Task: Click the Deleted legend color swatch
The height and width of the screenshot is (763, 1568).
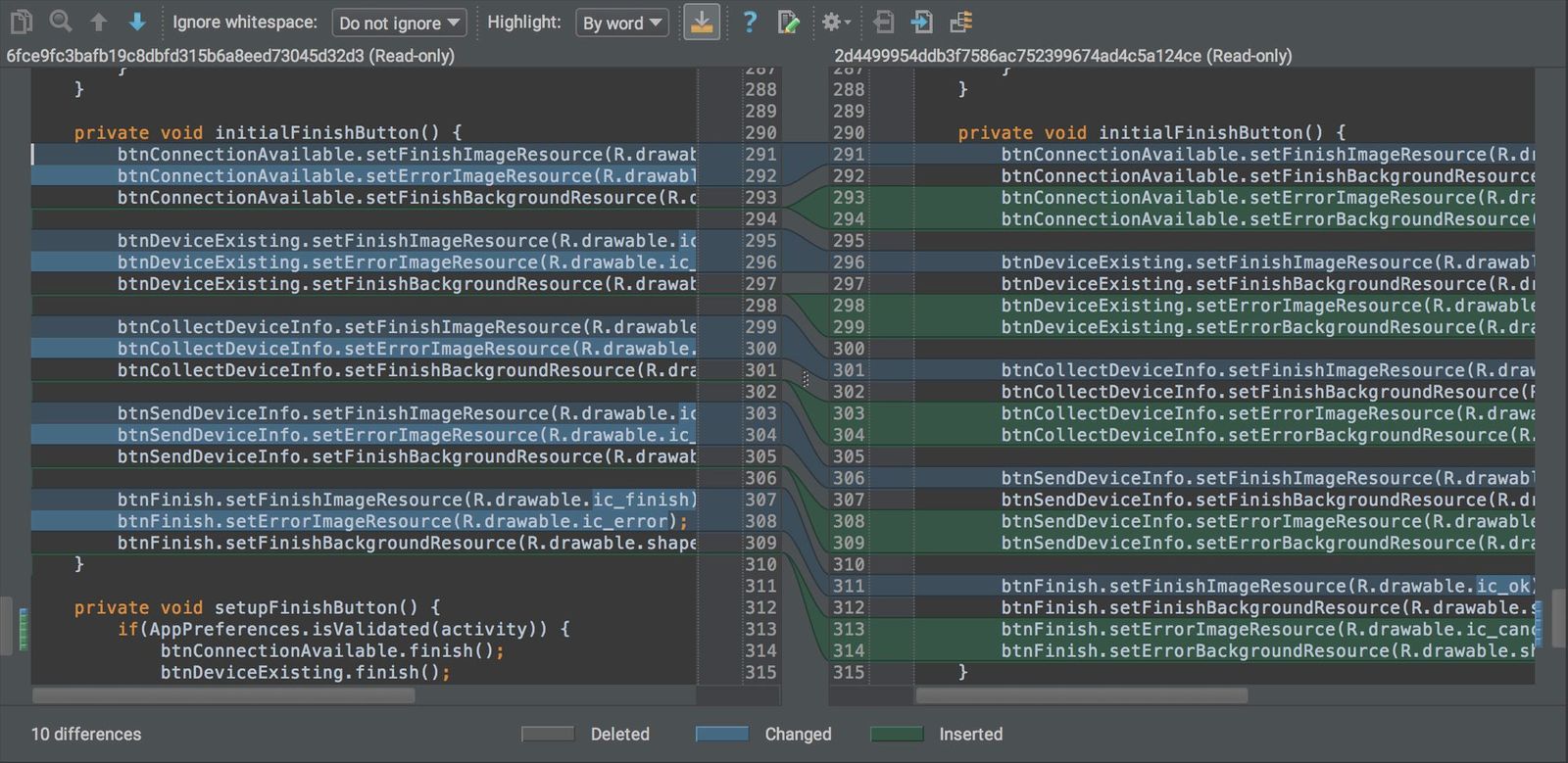Action: coord(548,734)
